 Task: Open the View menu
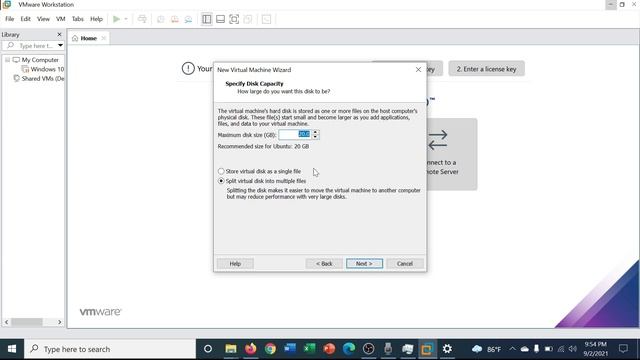[x=43, y=19]
